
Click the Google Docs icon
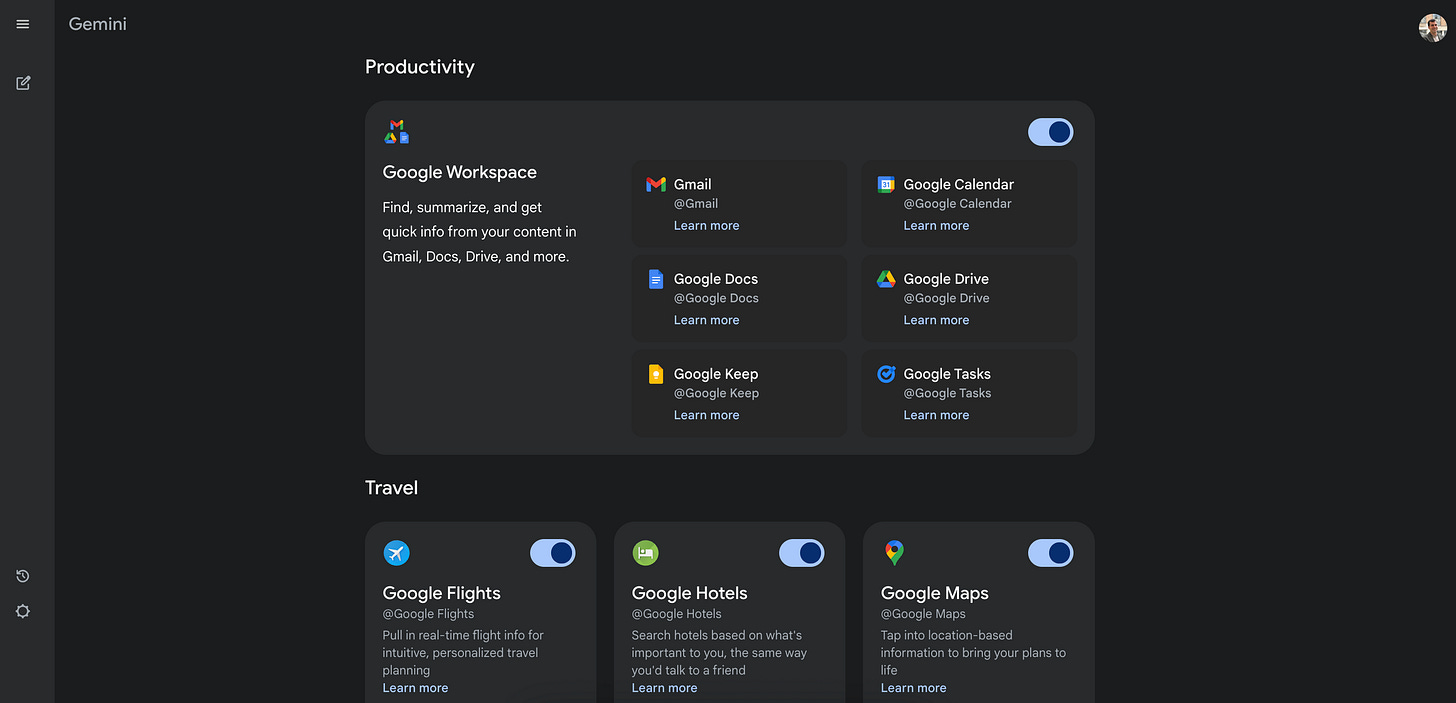pos(656,279)
